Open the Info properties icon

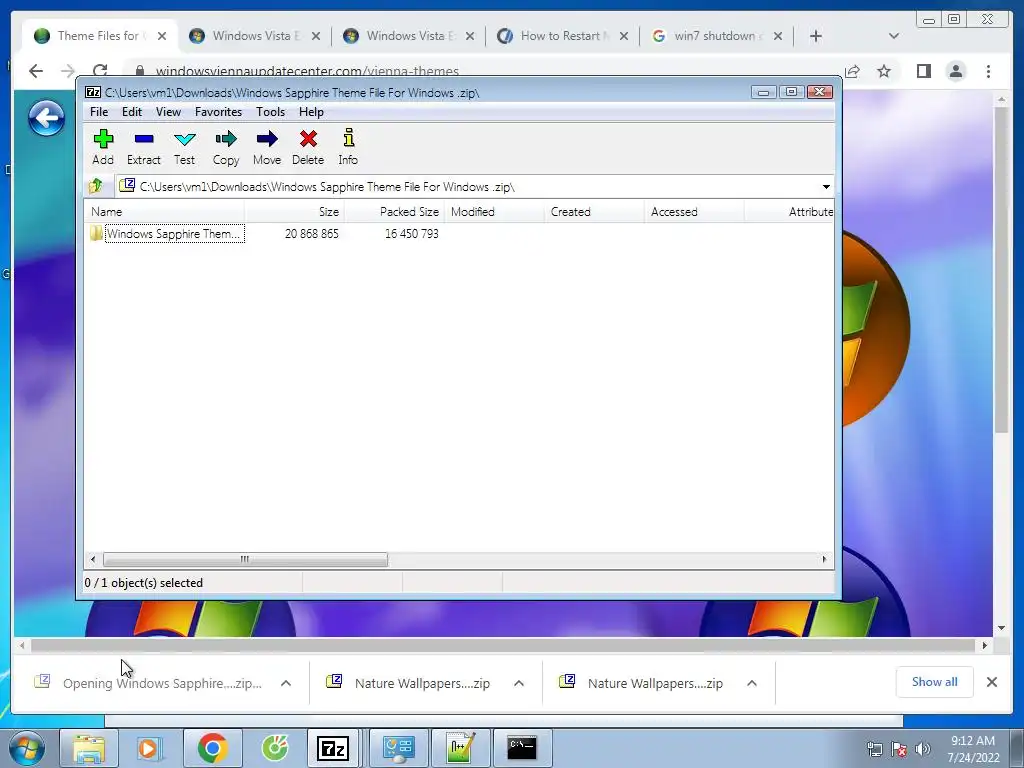point(348,147)
